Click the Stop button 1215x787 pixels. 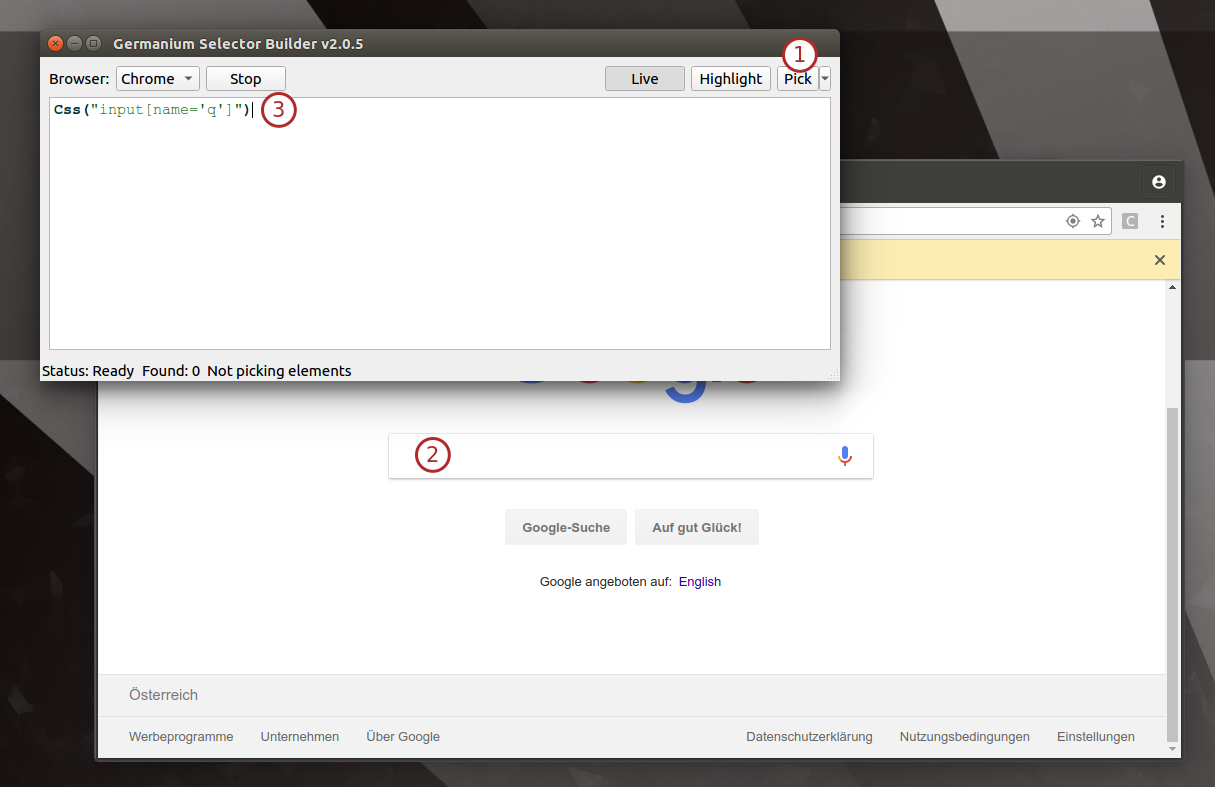pos(246,79)
